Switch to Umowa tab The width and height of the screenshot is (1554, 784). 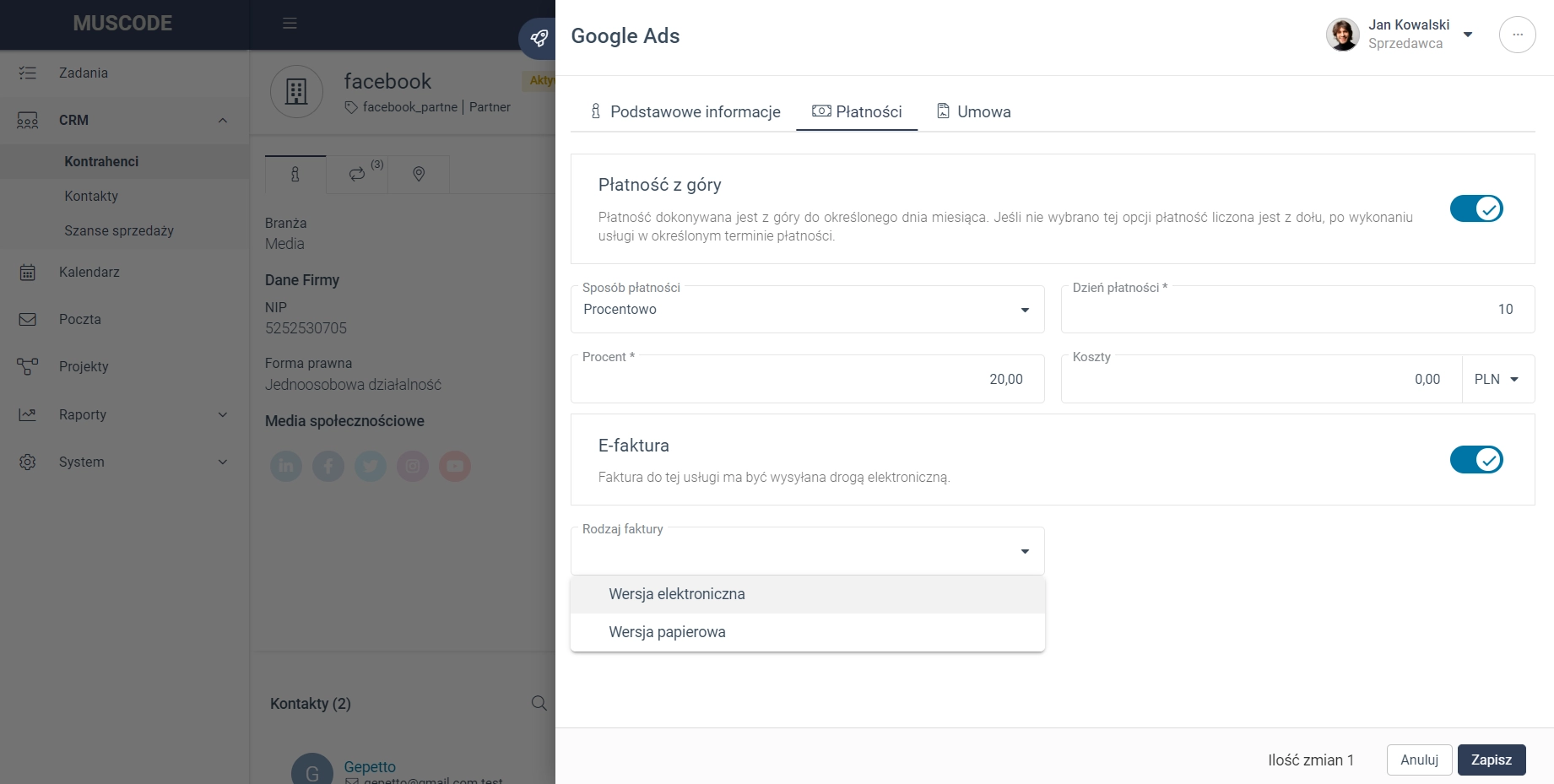pos(973,111)
